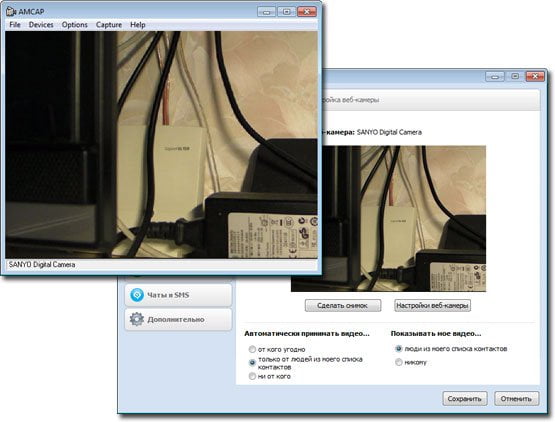The width and height of the screenshot is (555, 422).
Task: Click the Сохранить button
Action: [464, 399]
